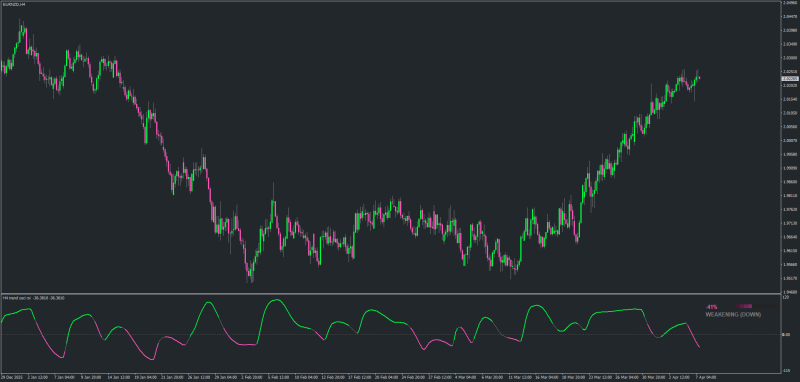The image size is (800, 382).
Task: Click the '5 Feb 12:00' date label
Action: [279, 377]
